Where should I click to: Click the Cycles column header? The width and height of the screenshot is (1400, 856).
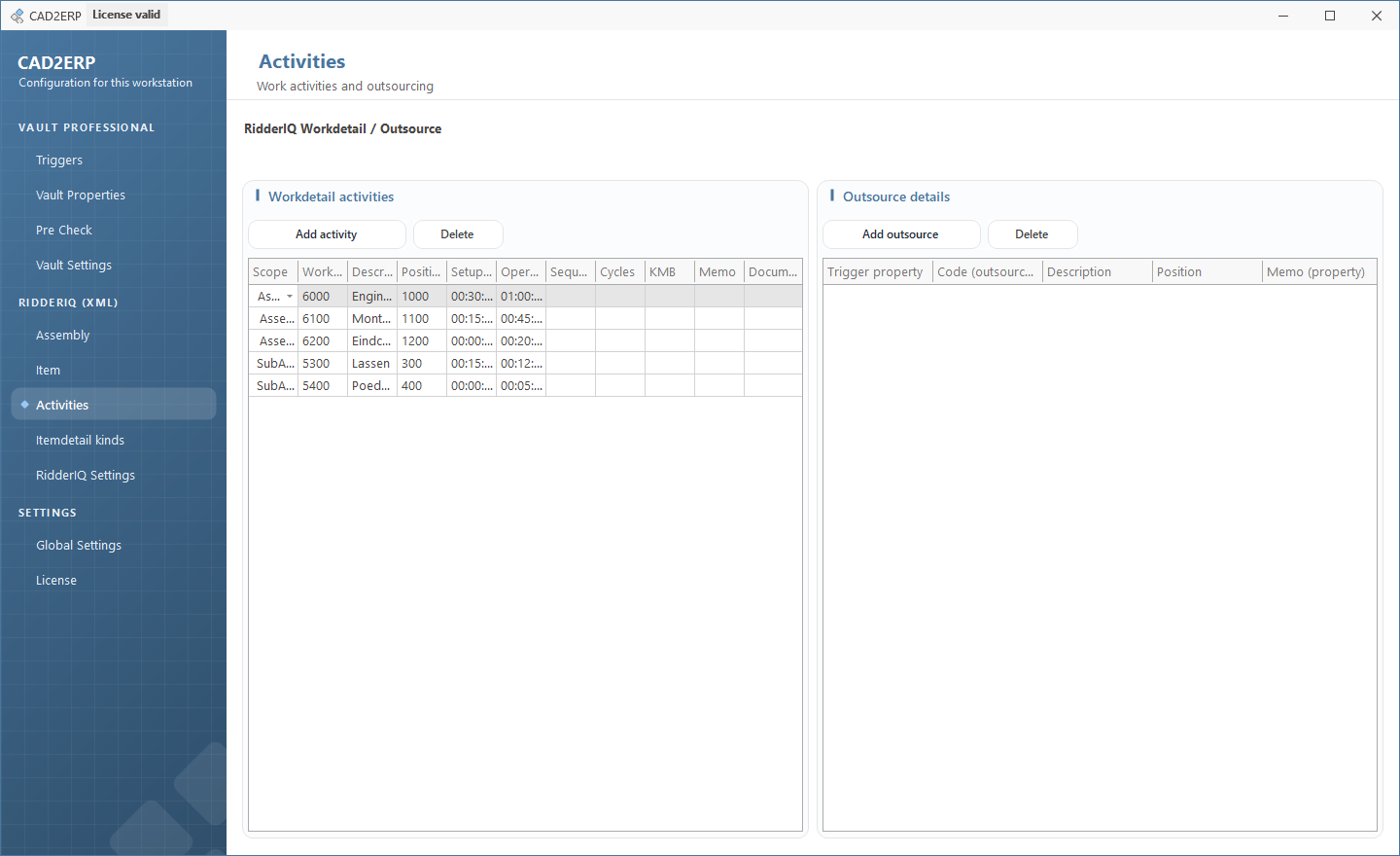[620, 272]
